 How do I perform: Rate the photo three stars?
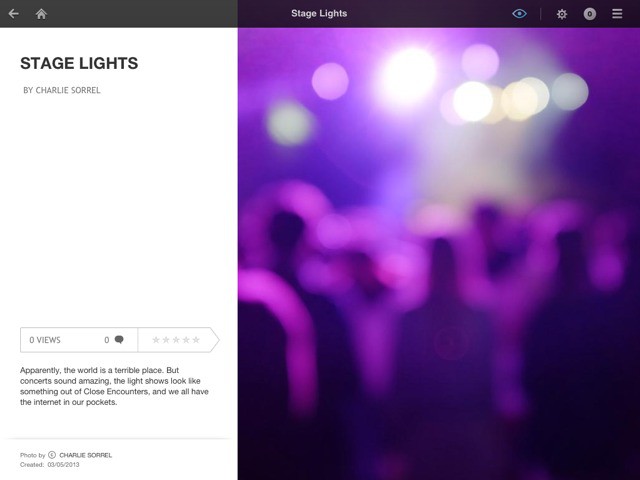pos(176,340)
